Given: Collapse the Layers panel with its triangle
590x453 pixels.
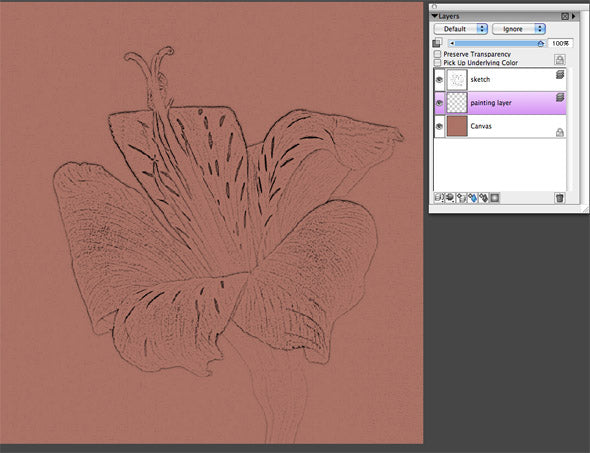Looking at the screenshot, I should coord(435,16).
